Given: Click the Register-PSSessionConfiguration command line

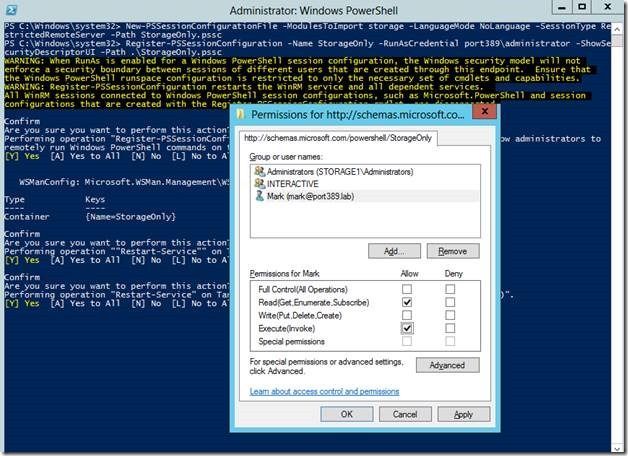Looking at the screenshot, I should click(308, 48).
